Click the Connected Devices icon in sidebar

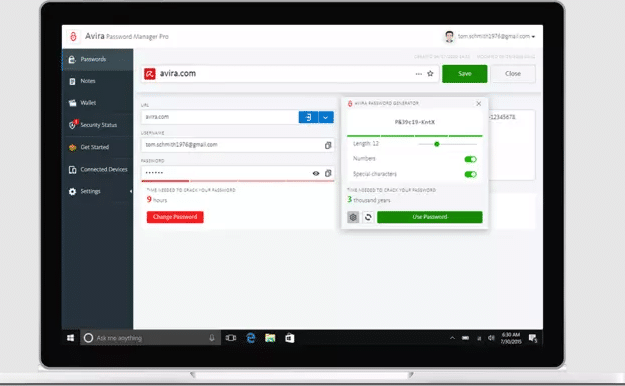click(72, 170)
